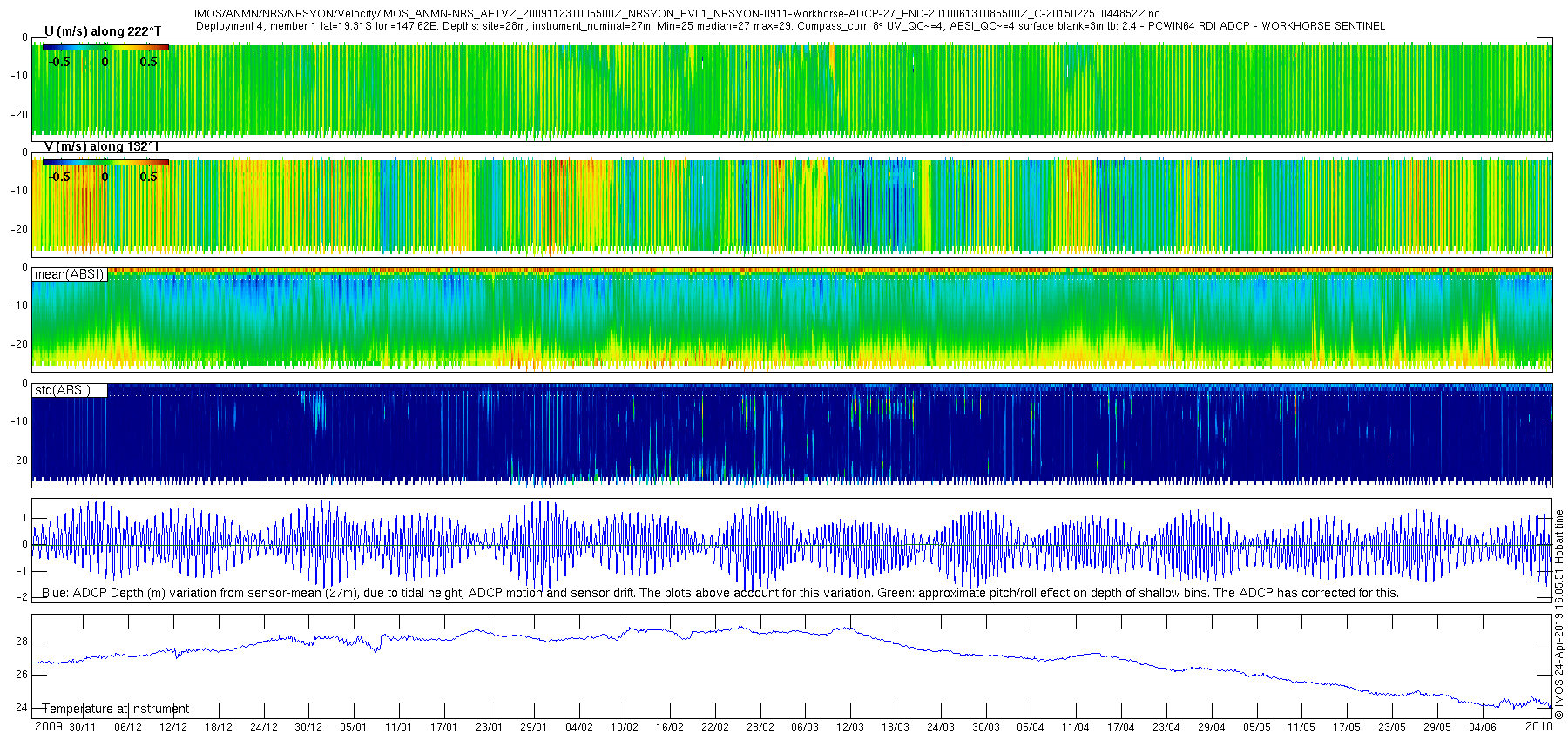The image size is (1568, 740).
Task: Click the 04/06 date tick label
Action: pos(1482,728)
